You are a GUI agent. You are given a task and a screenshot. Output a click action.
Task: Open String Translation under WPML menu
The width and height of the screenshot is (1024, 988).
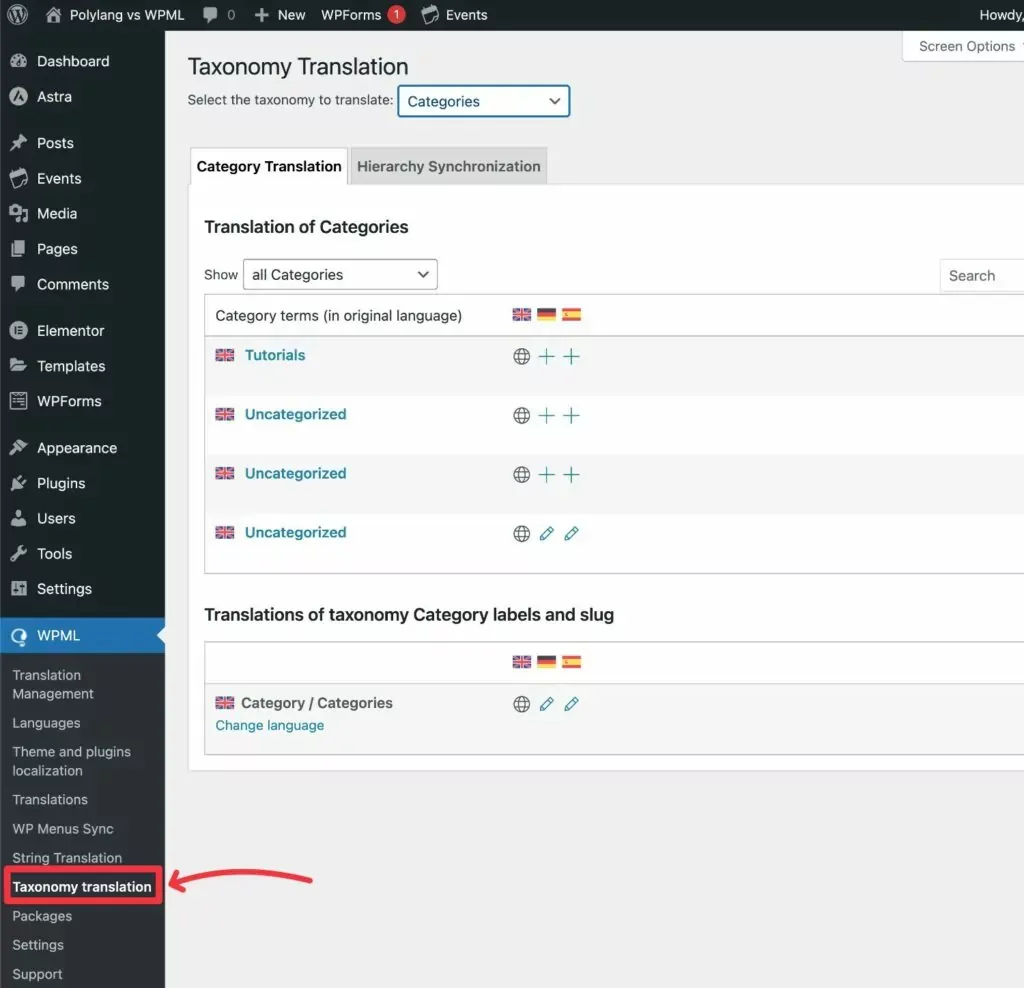pyautogui.click(x=67, y=858)
